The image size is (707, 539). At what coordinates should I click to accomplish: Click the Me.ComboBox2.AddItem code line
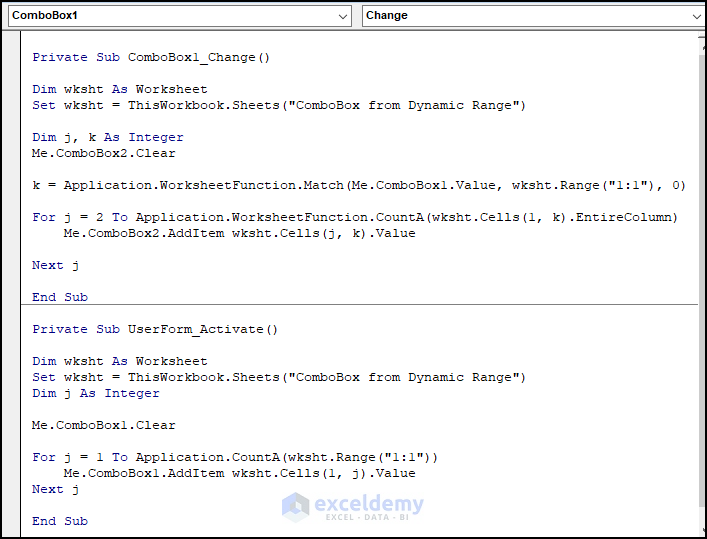(239, 233)
